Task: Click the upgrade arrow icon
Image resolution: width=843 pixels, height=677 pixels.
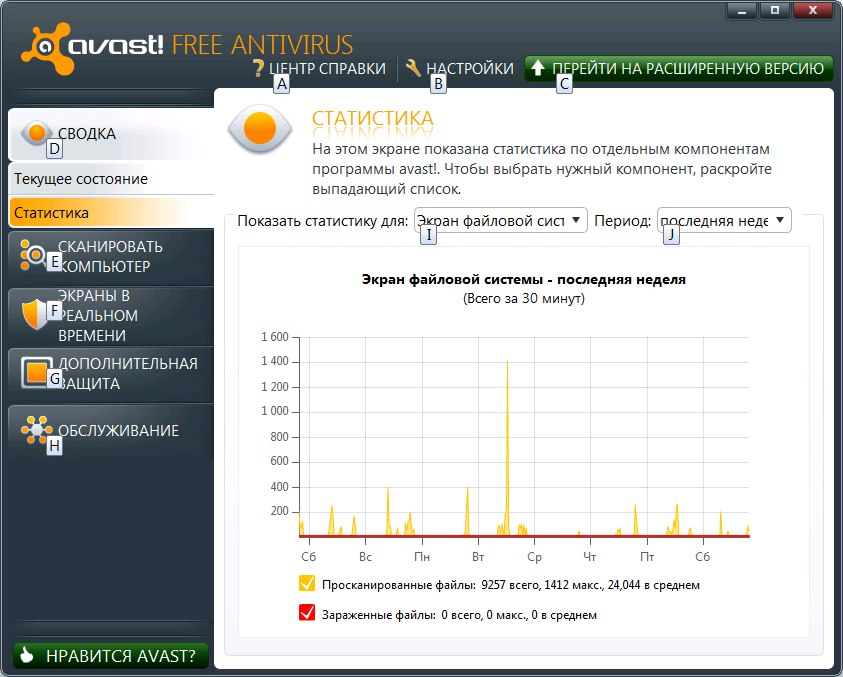Action: coord(538,68)
